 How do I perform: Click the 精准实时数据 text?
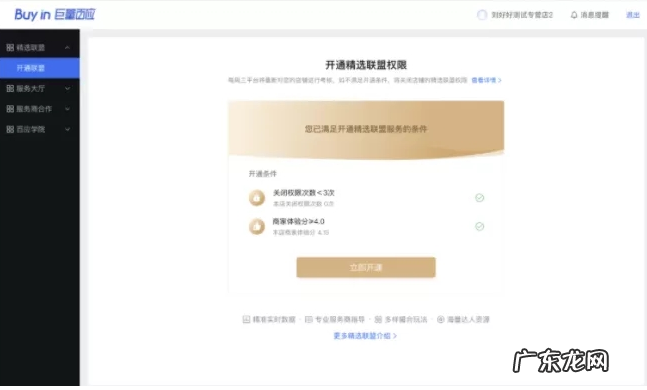274,319
